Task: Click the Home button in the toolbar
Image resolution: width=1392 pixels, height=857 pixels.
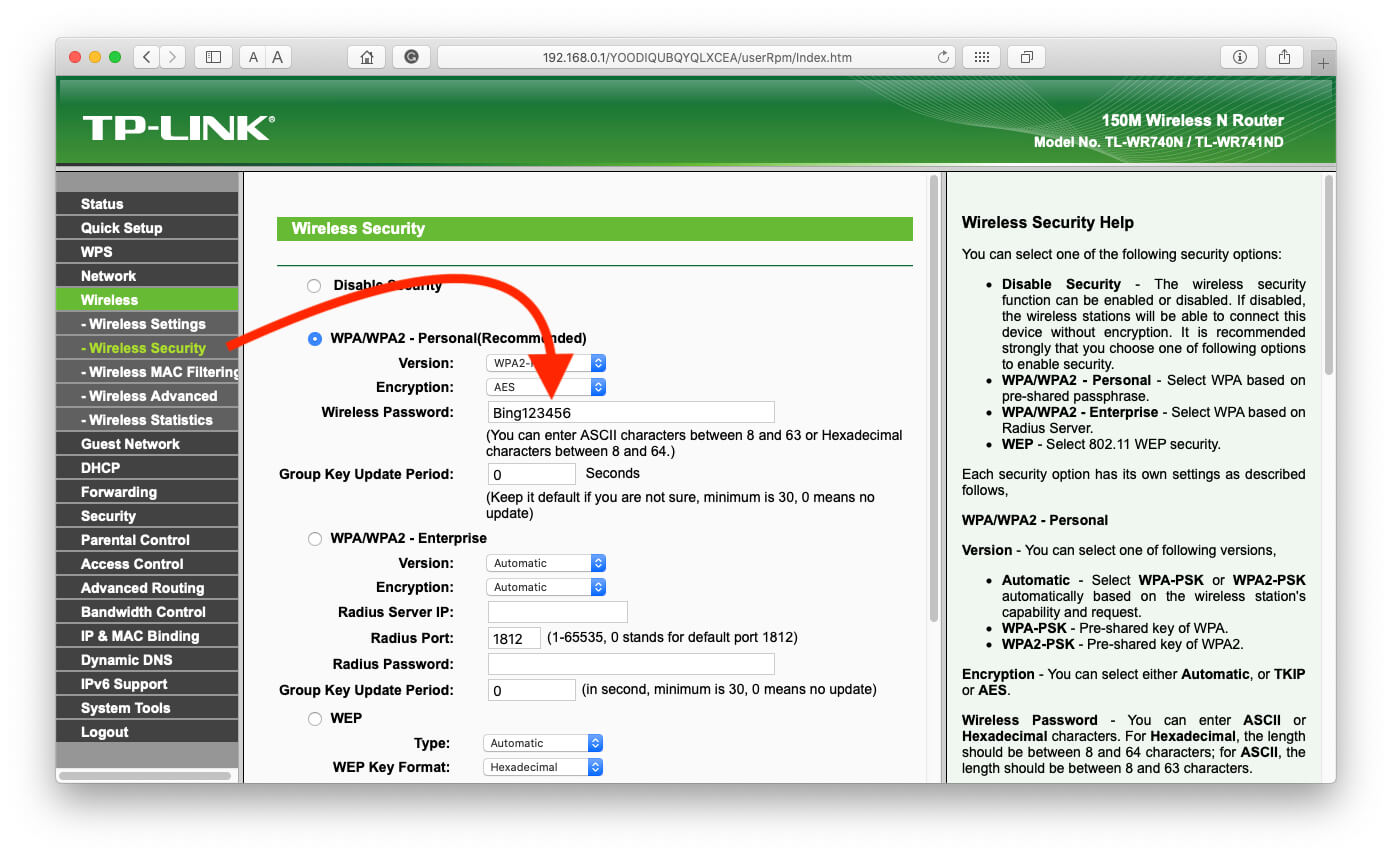Action: click(x=366, y=57)
